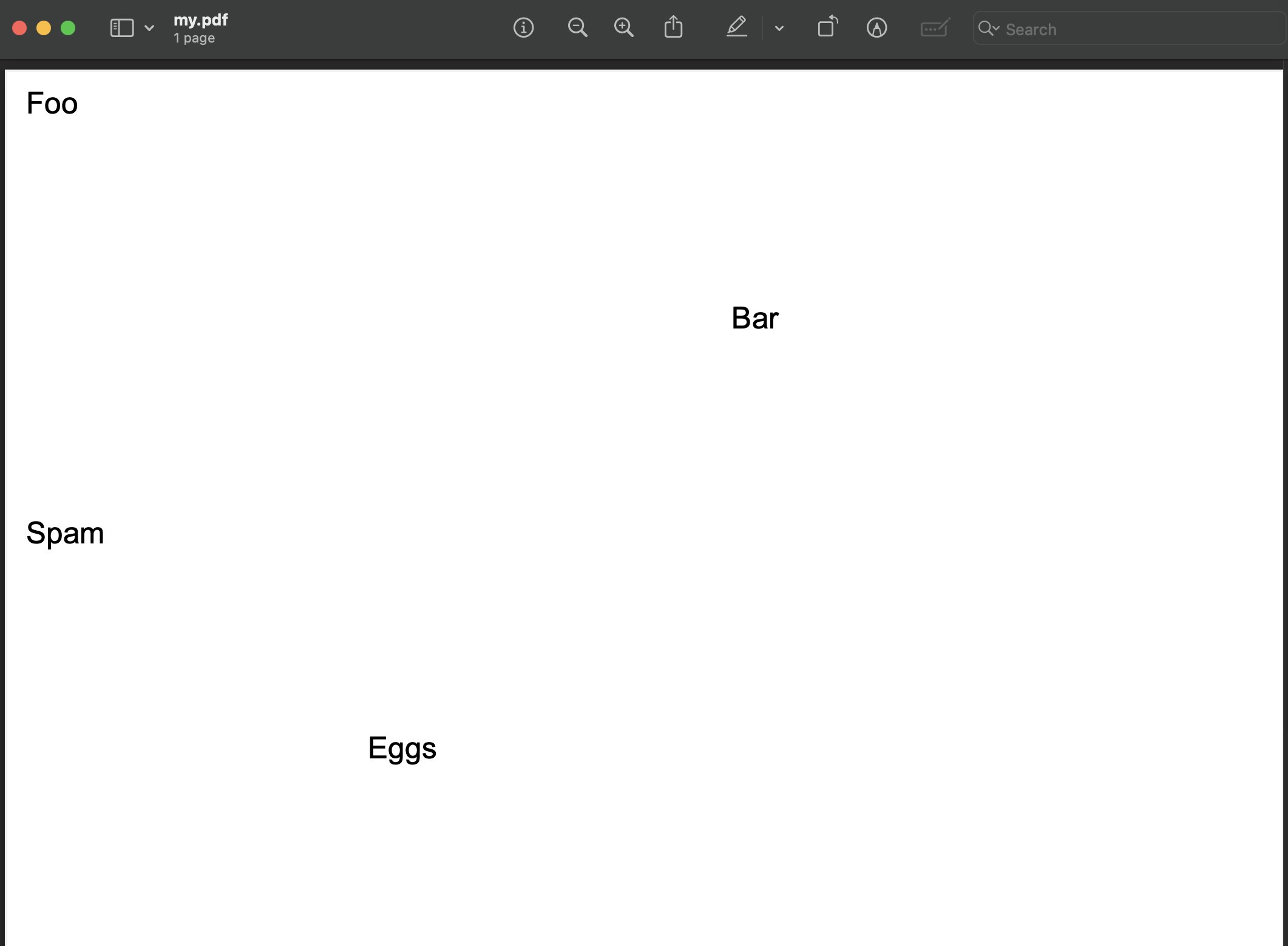
Task: Zoom out of the PDF
Action: pos(577,28)
